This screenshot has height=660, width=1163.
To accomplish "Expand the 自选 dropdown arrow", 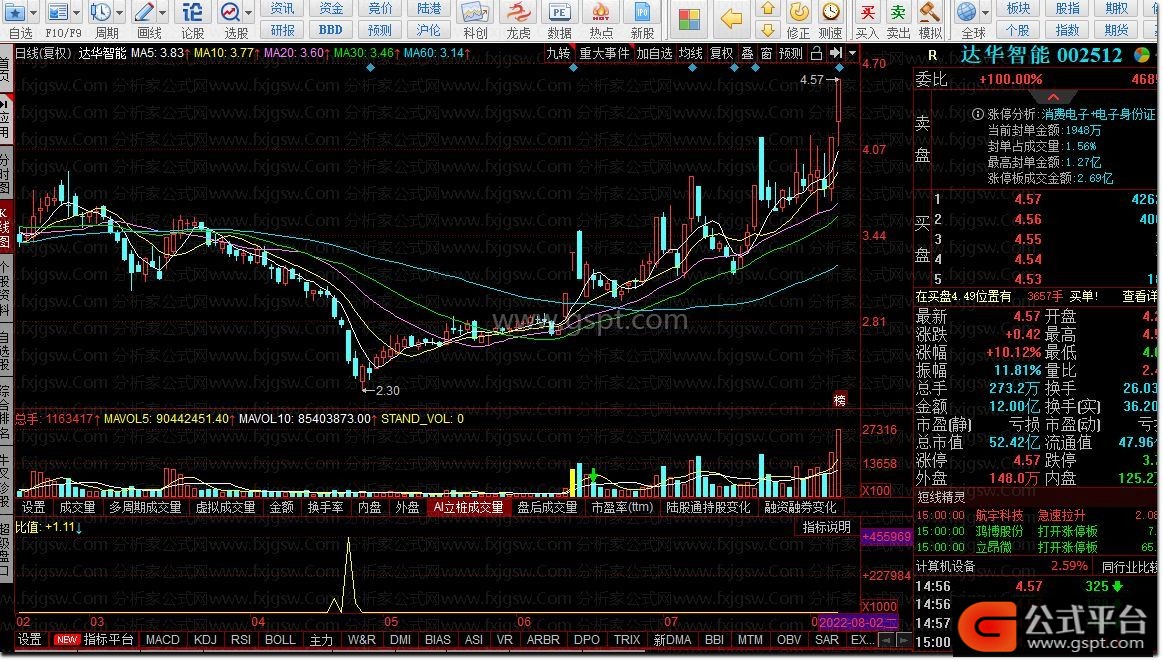I will 33,13.
